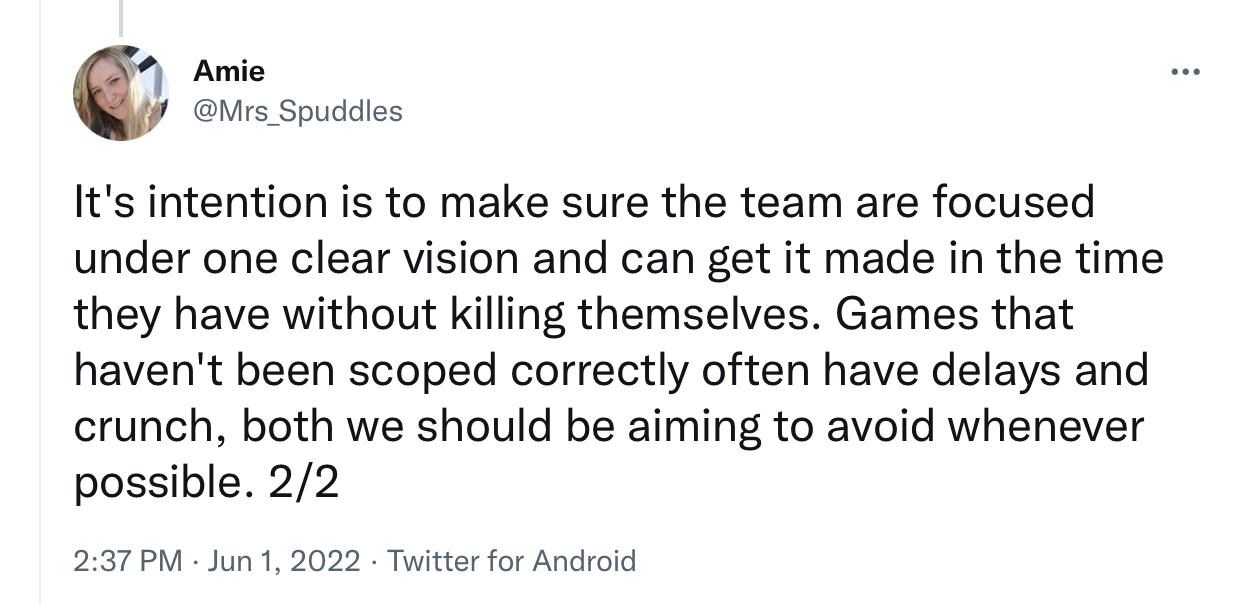Click the word "possible" in the tweet
This screenshot has width=1236, height=605.
[155, 485]
